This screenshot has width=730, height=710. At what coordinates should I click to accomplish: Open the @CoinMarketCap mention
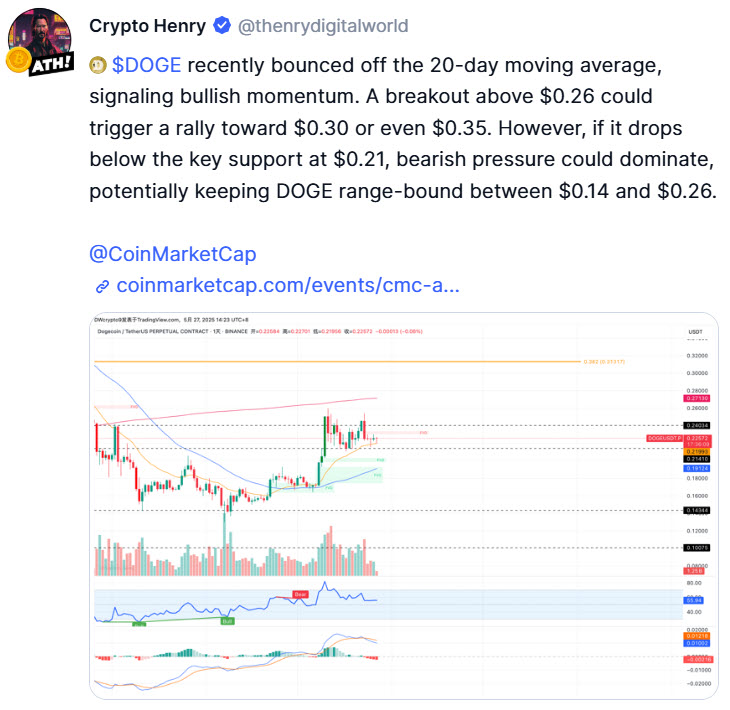click(x=173, y=254)
